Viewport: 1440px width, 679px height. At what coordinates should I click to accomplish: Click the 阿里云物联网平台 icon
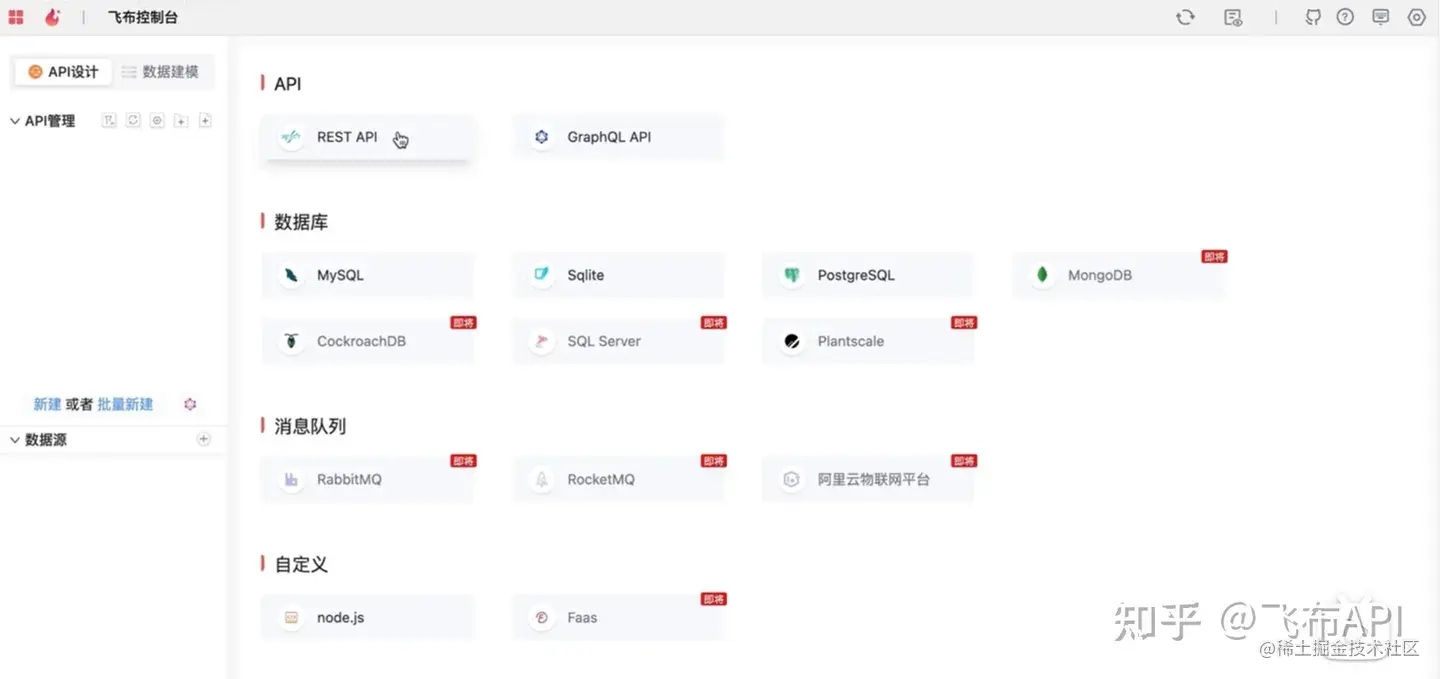point(792,479)
